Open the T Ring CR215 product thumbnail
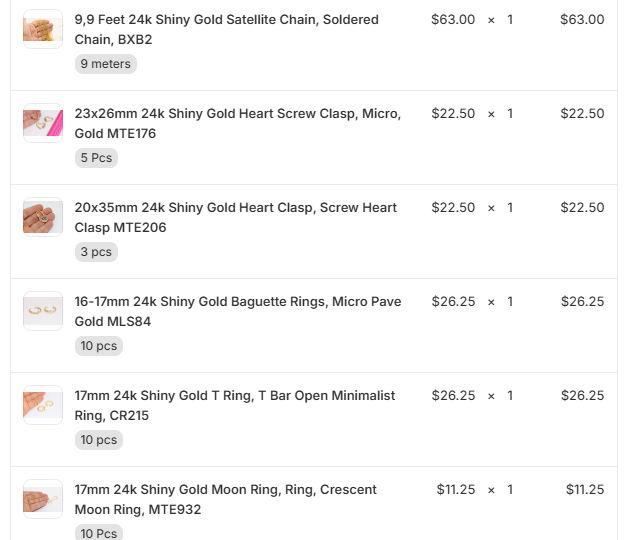The image size is (626, 540). (x=43, y=405)
